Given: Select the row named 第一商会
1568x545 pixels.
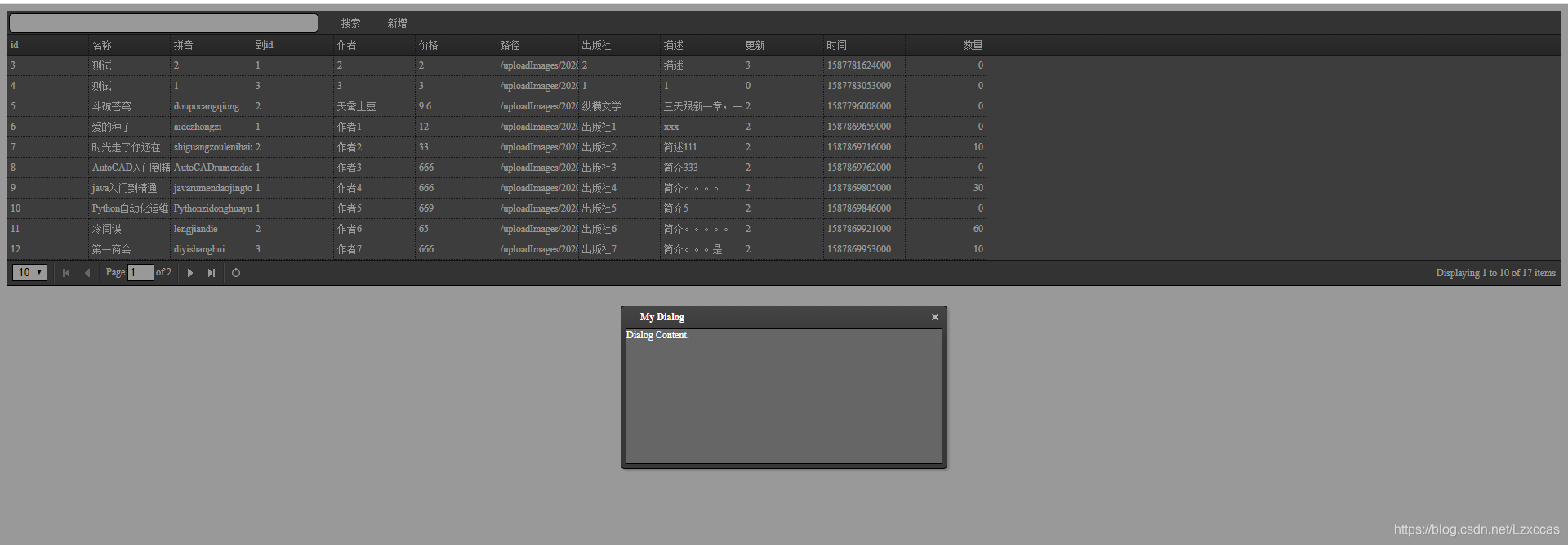Looking at the screenshot, I should (x=497, y=249).
